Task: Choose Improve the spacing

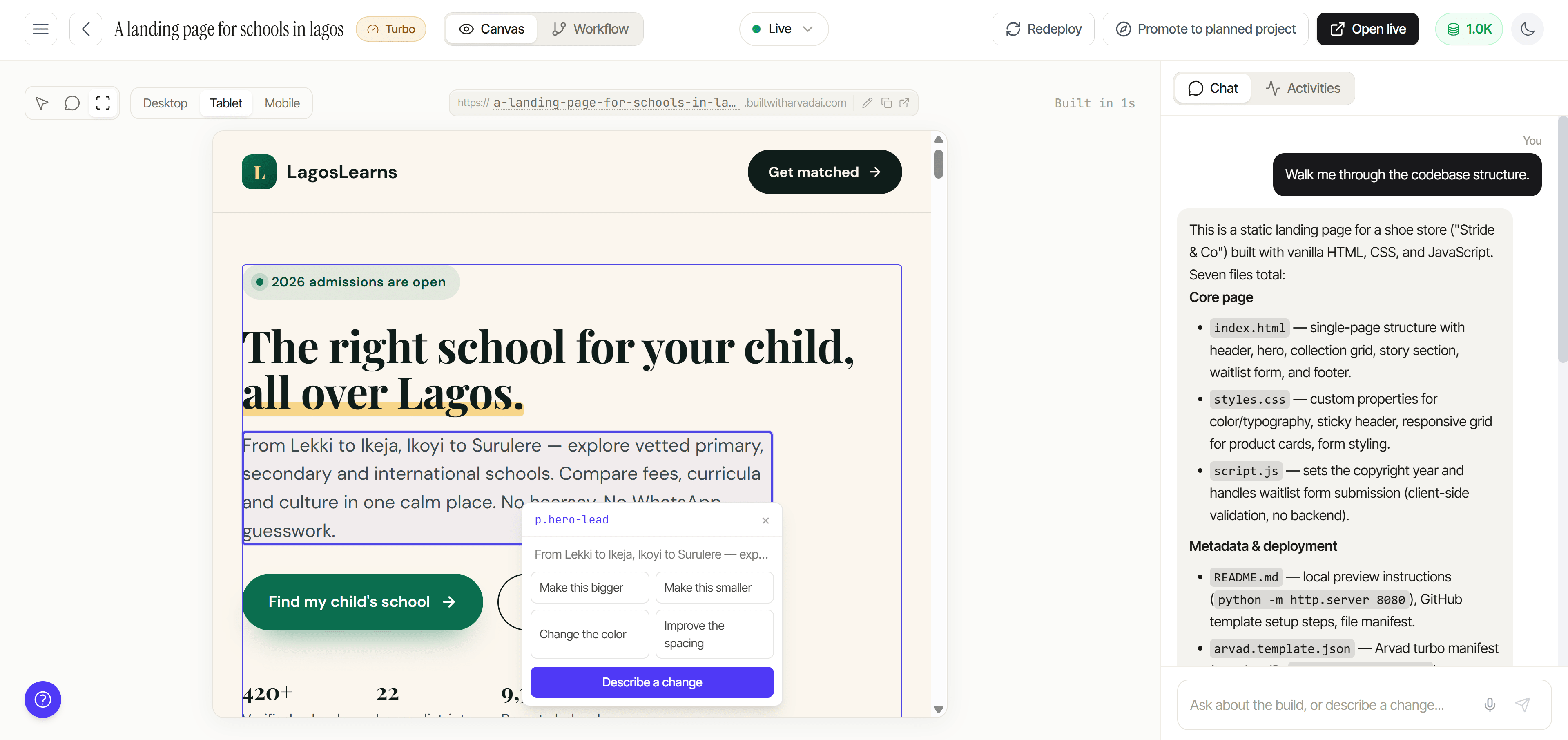Action: pos(714,634)
